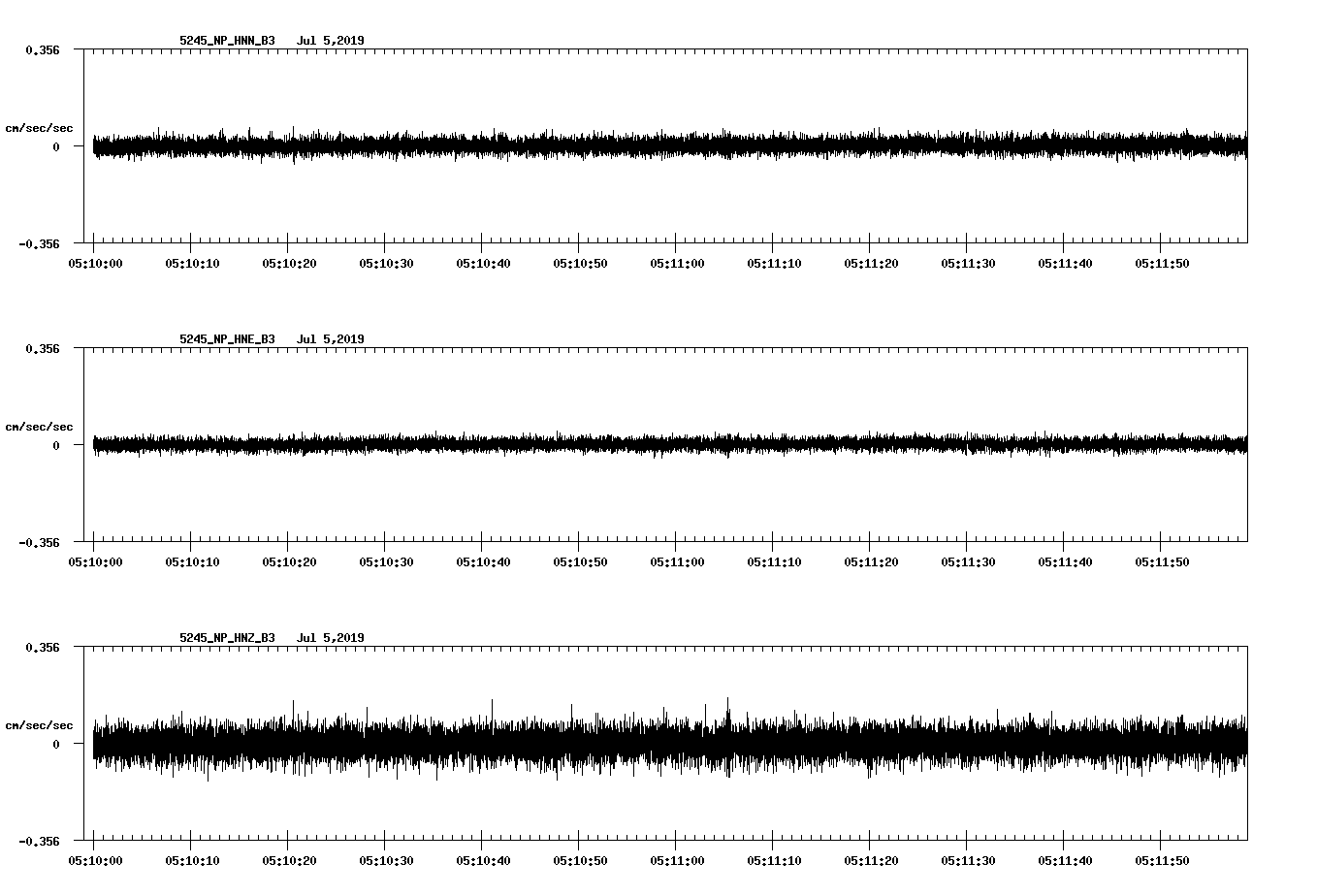The height and width of the screenshot is (896, 1317).
Task: Click the 5245_NP_HNN_B3 plot title
Action: click(x=227, y=41)
